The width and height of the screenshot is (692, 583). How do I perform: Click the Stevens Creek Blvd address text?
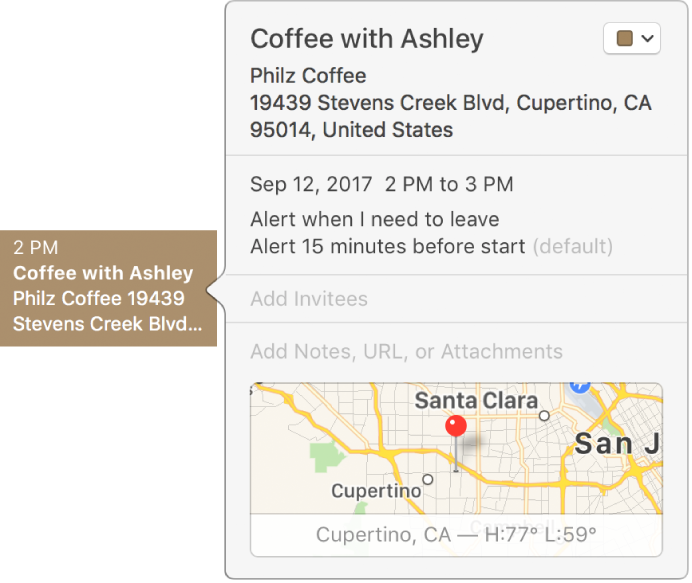pyautogui.click(x=450, y=103)
